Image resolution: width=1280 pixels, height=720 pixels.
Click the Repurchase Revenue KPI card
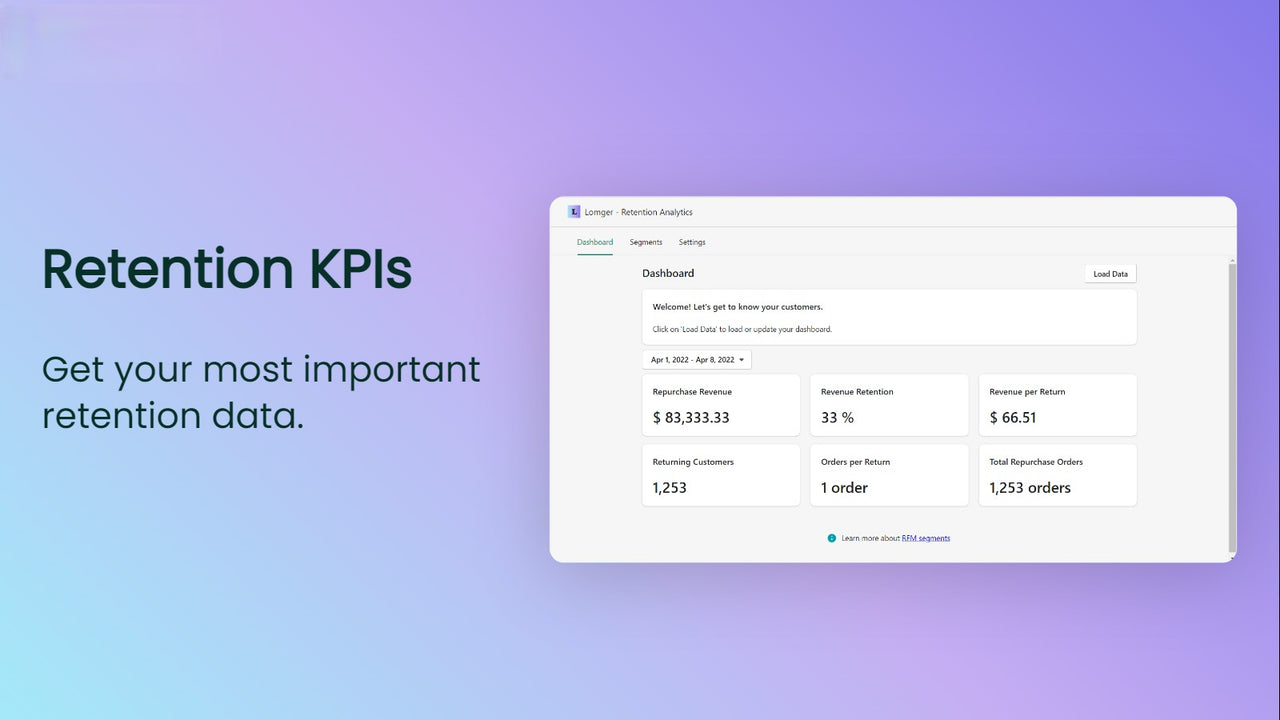tap(720, 405)
